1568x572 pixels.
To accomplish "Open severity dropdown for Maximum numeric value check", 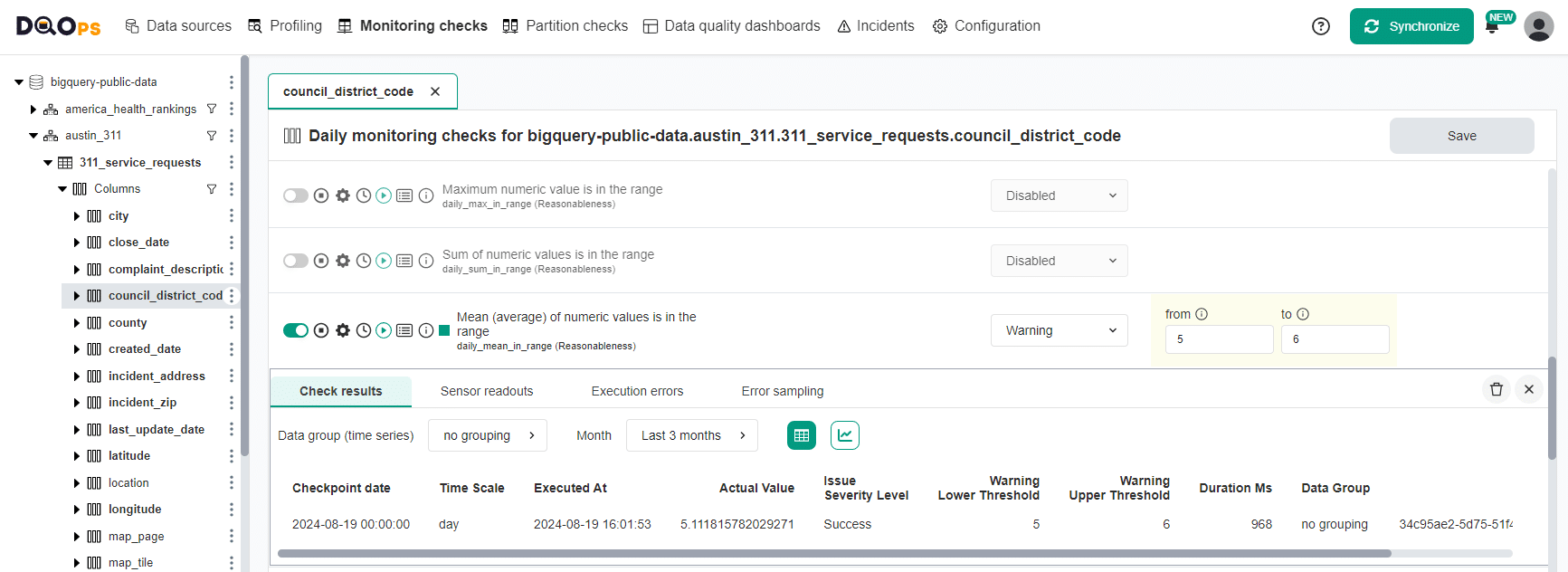I will 1060,195.
